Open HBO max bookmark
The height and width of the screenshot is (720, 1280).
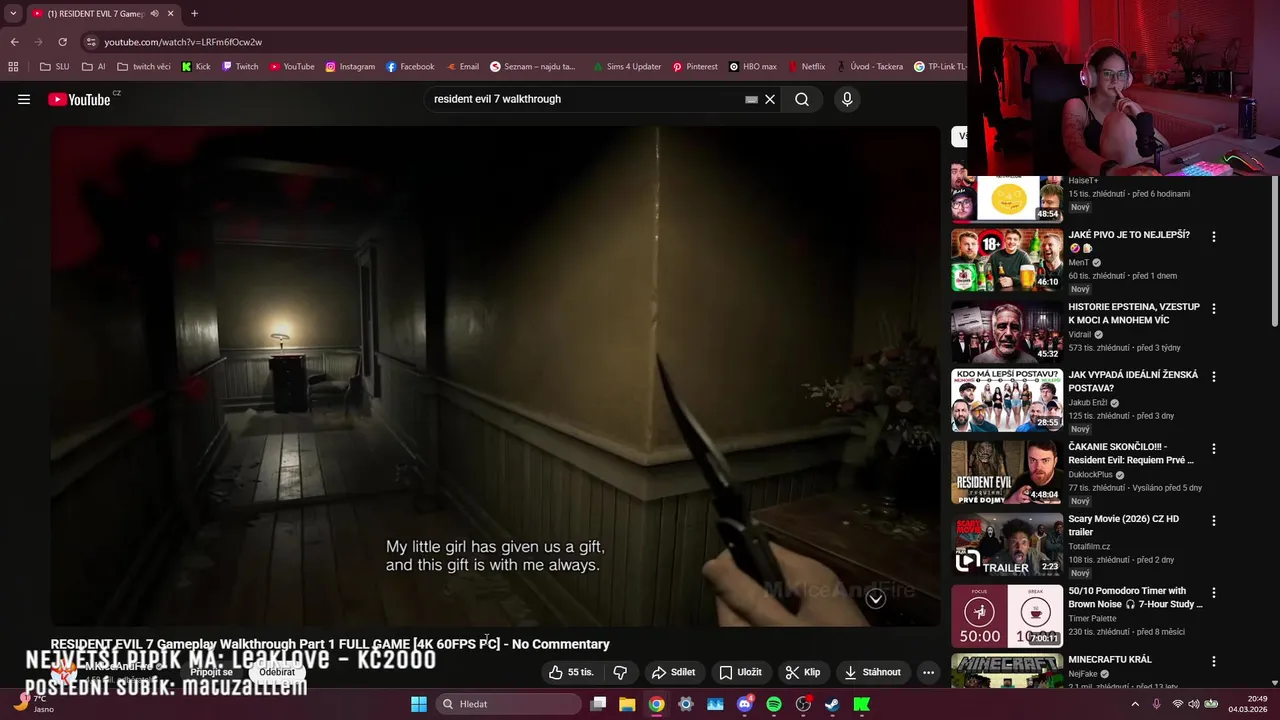coord(753,67)
